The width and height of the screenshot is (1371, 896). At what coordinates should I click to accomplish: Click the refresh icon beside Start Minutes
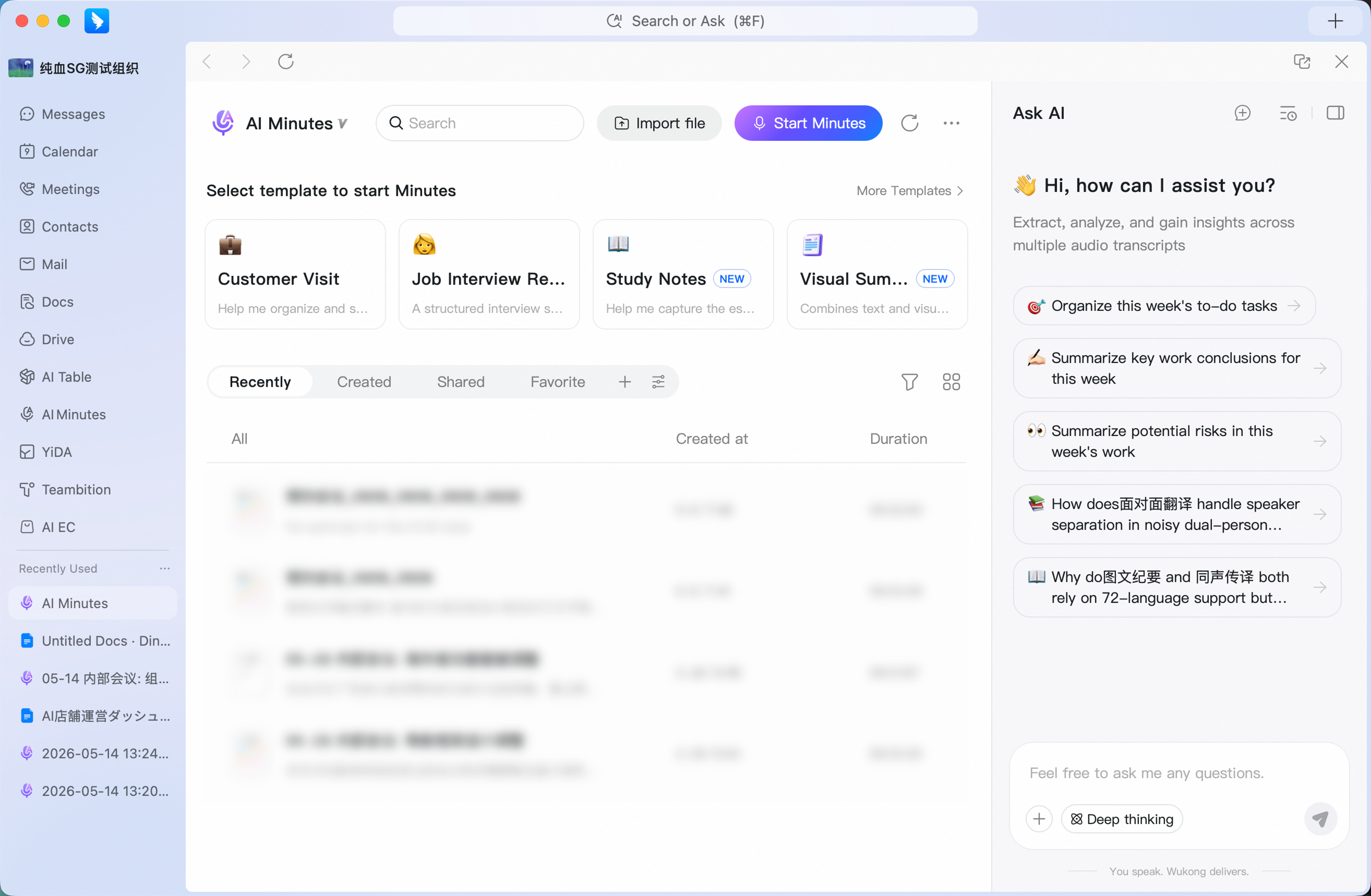[x=909, y=123]
